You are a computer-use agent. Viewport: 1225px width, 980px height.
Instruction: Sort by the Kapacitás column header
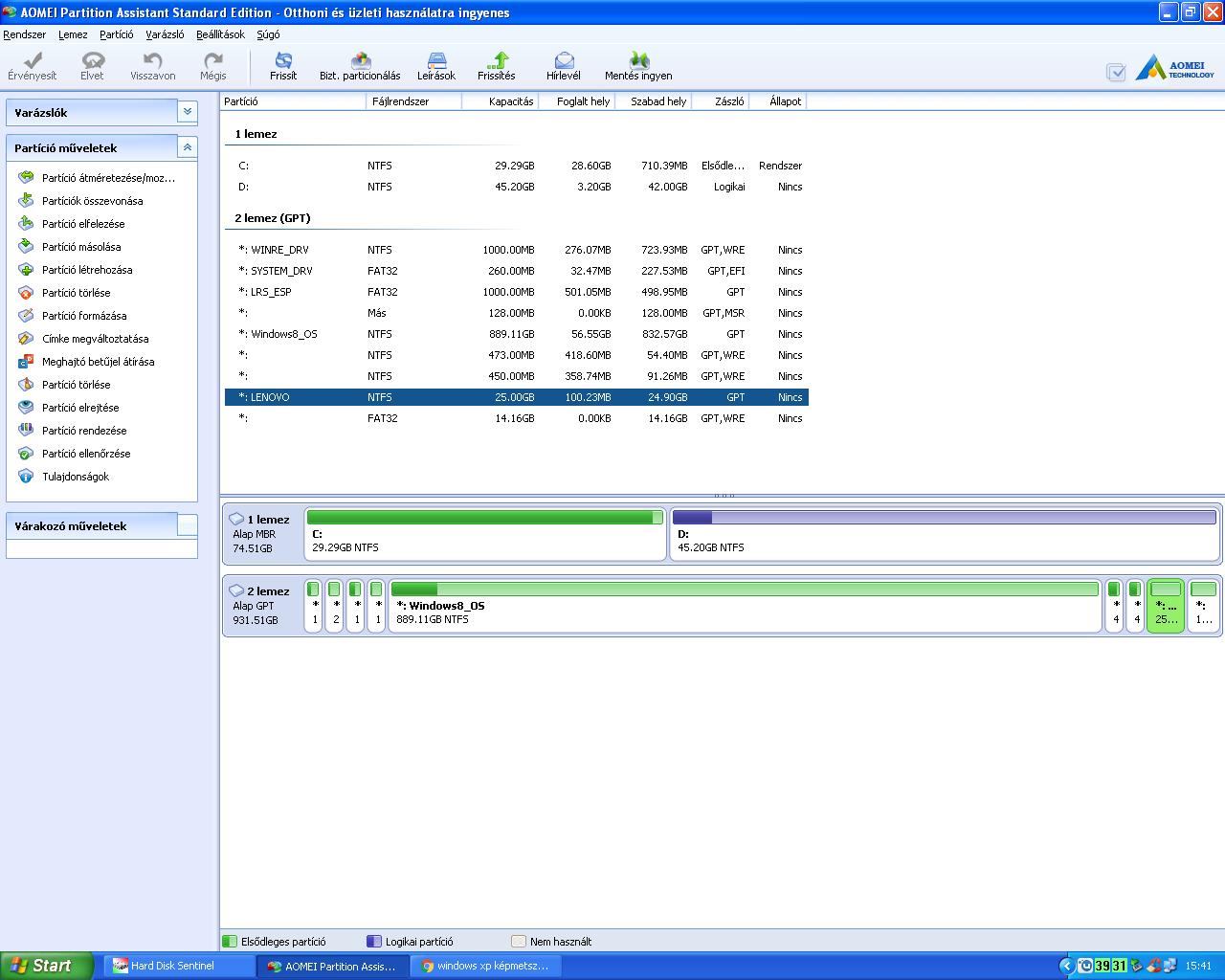pos(500,101)
